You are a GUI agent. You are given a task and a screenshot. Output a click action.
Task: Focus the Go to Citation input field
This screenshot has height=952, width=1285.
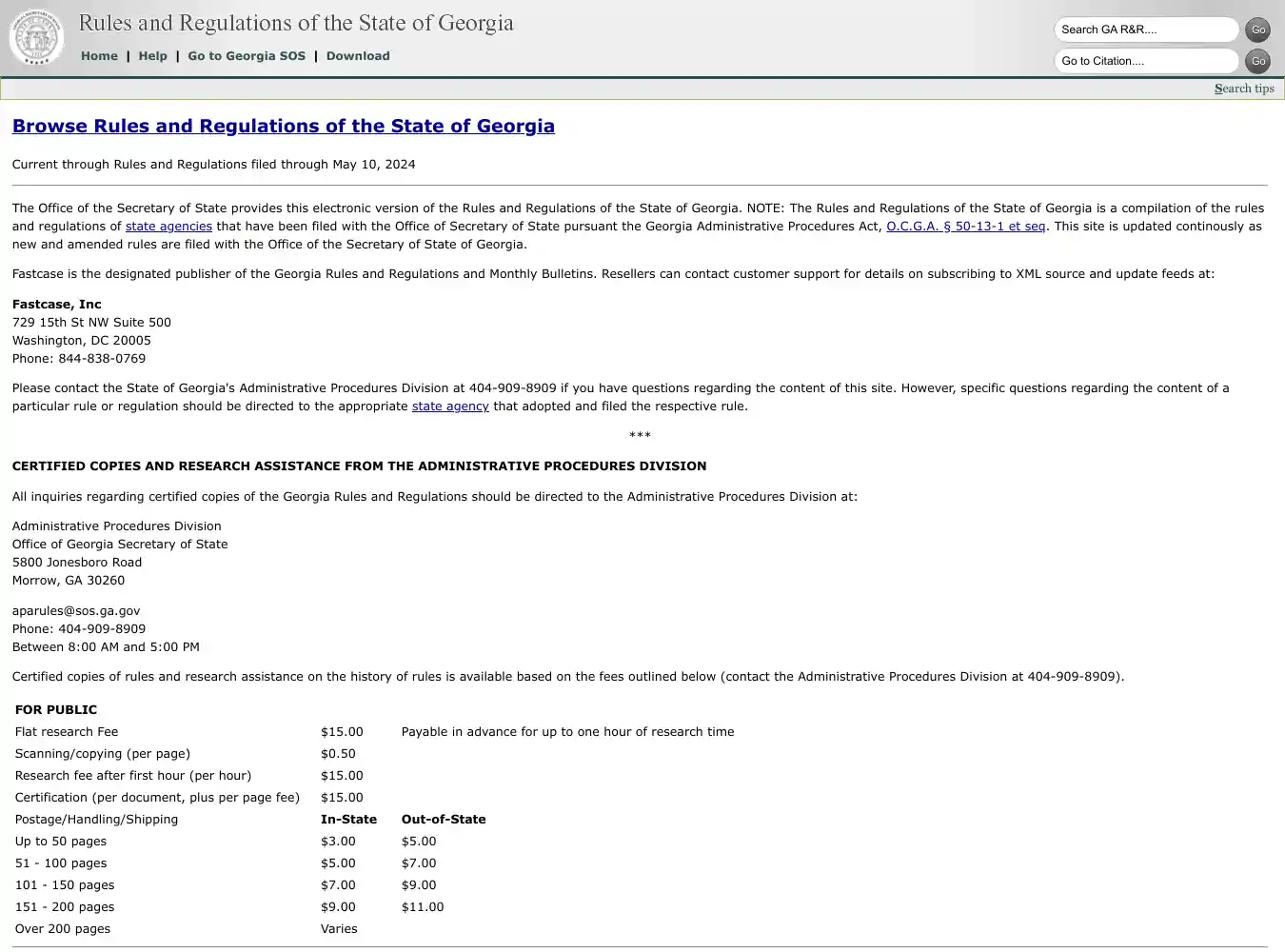[x=1146, y=61]
